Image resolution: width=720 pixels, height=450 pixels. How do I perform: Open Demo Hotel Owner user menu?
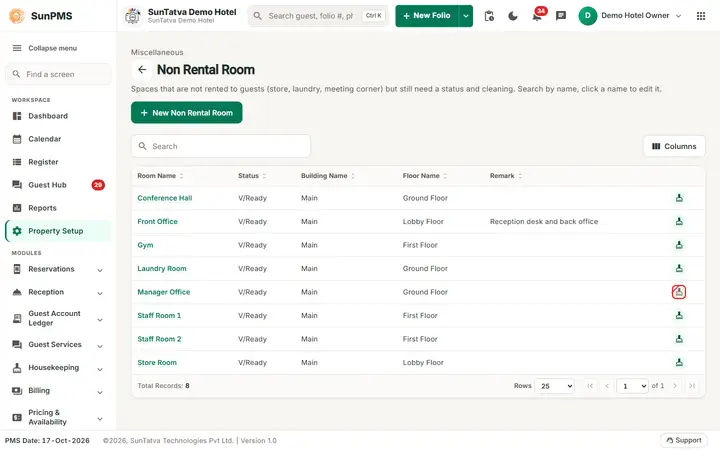(x=630, y=16)
